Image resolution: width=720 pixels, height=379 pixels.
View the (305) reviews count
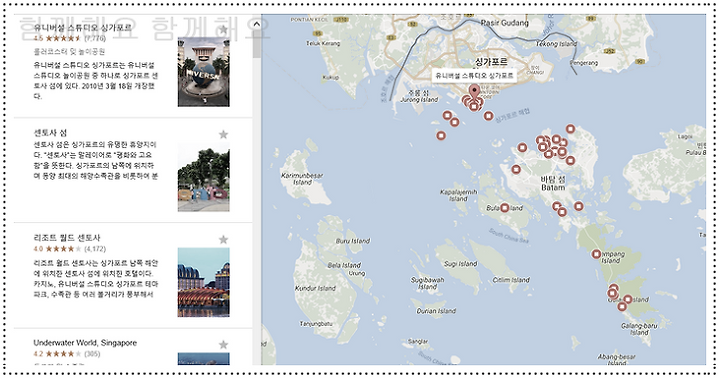[92, 354]
